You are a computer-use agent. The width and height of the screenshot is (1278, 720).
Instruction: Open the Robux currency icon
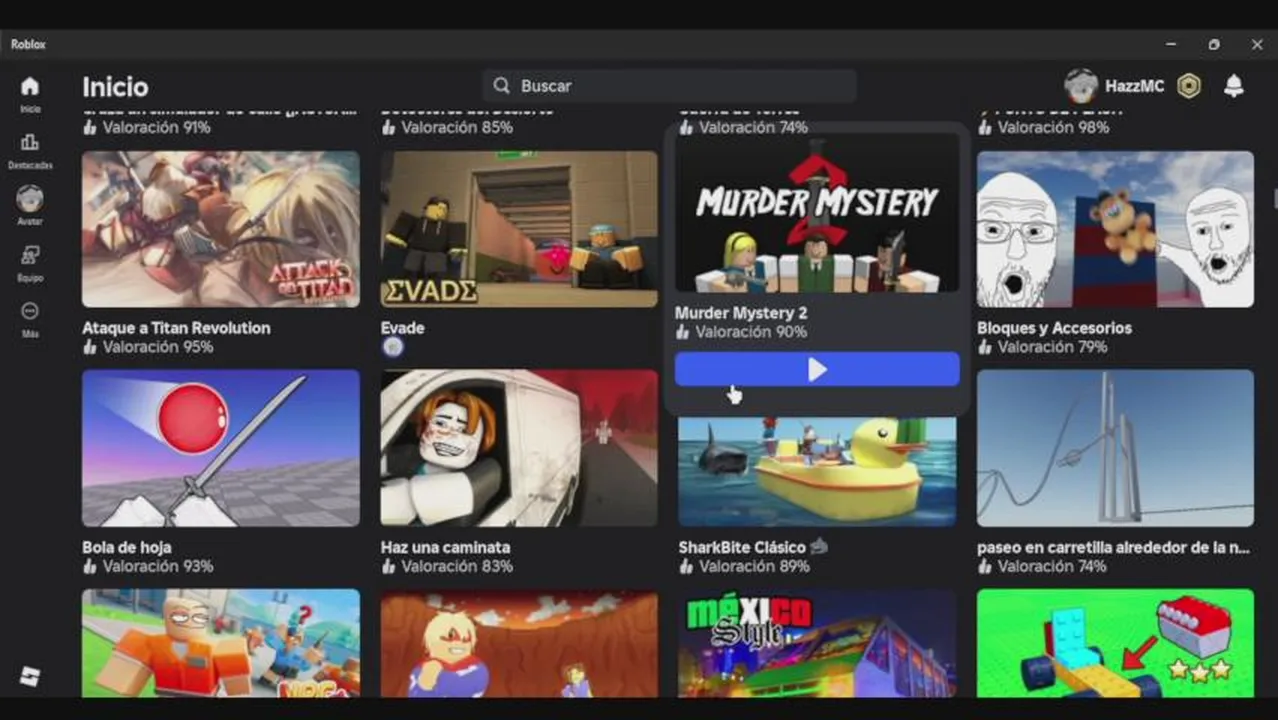point(1188,86)
